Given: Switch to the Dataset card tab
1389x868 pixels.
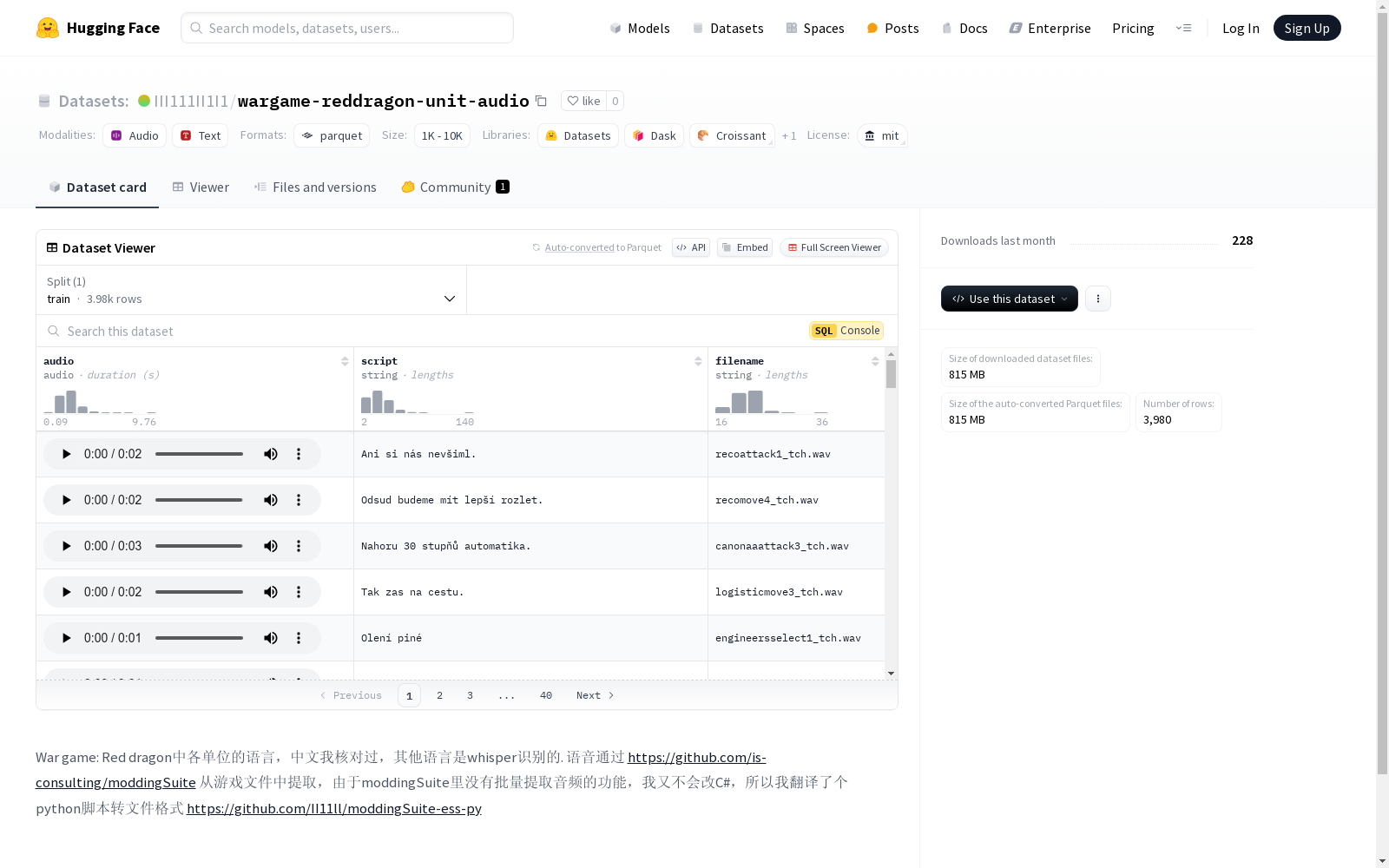Looking at the screenshot, I should [97, 187].
